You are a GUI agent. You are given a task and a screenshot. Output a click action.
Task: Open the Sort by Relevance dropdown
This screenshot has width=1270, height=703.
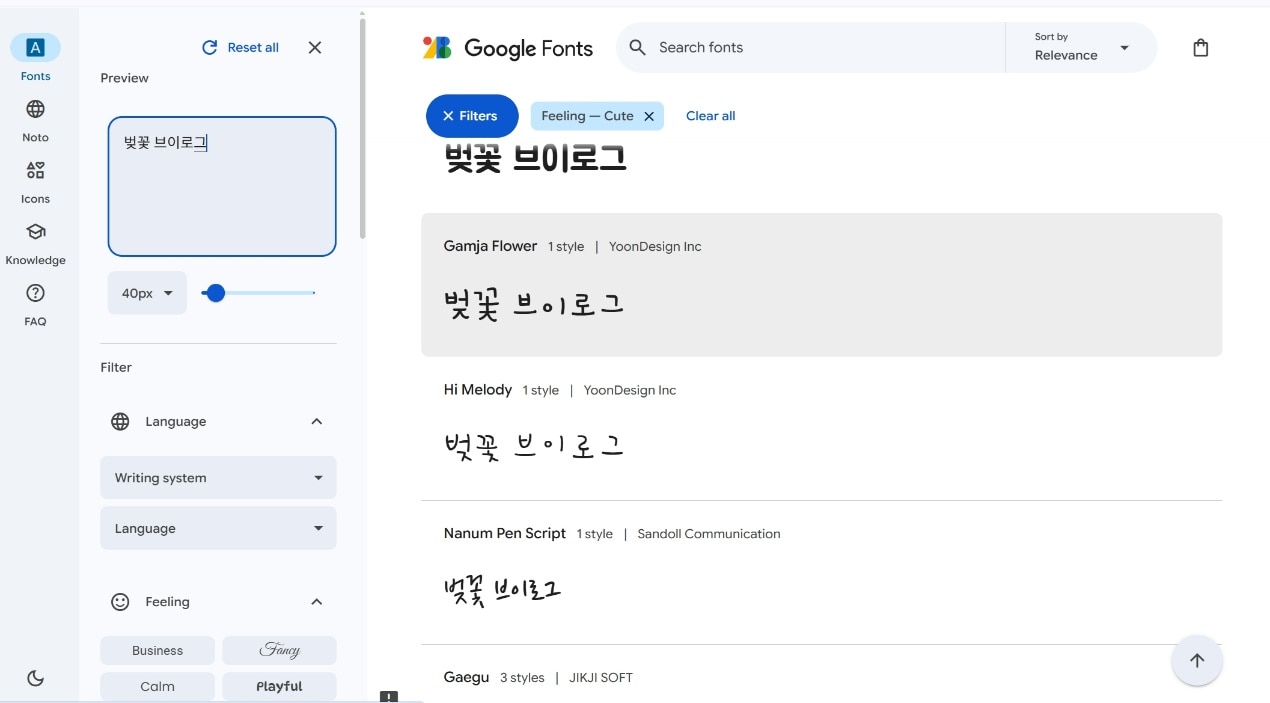1081,47
